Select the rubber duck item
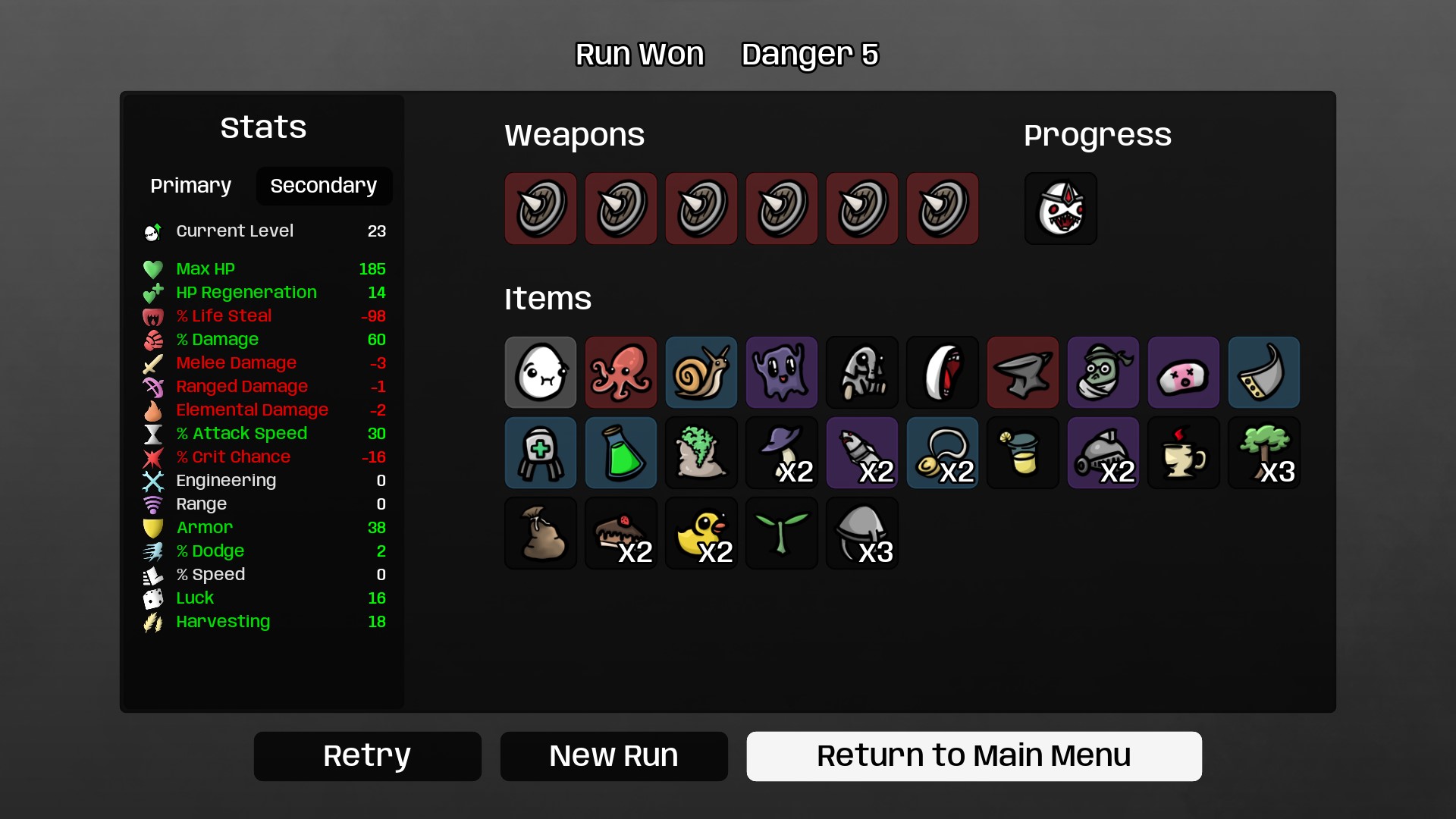The height and width of the screenshot is (819, 1456). [x=701, y=533]
